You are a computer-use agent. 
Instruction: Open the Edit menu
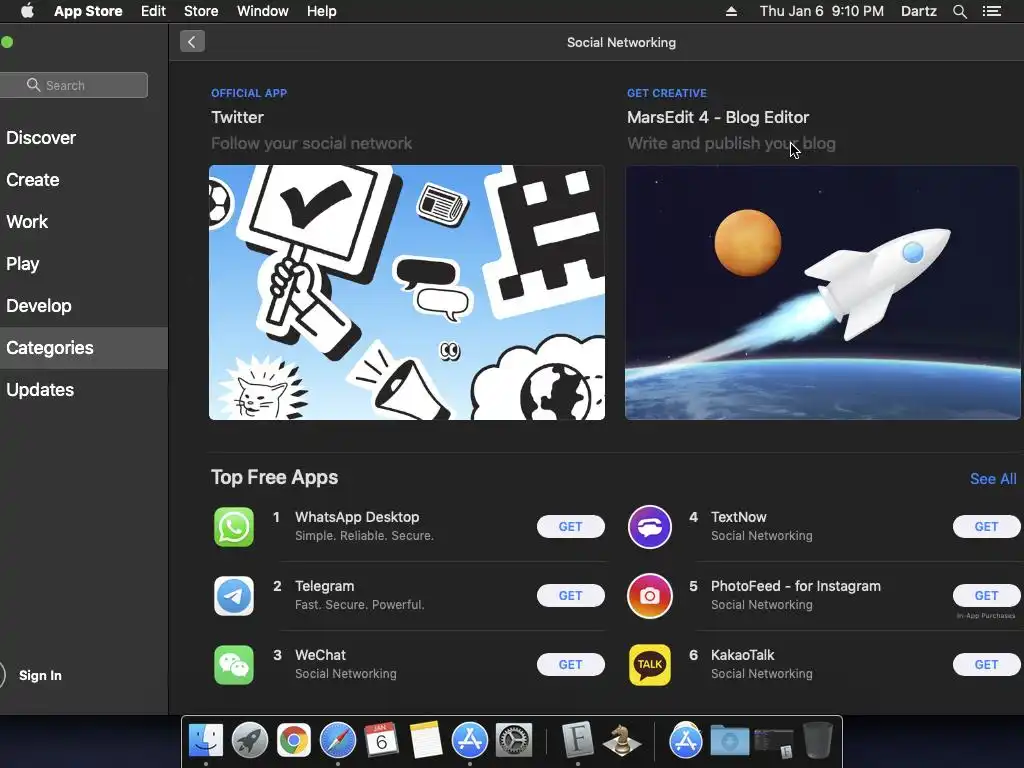coord(153,11)
